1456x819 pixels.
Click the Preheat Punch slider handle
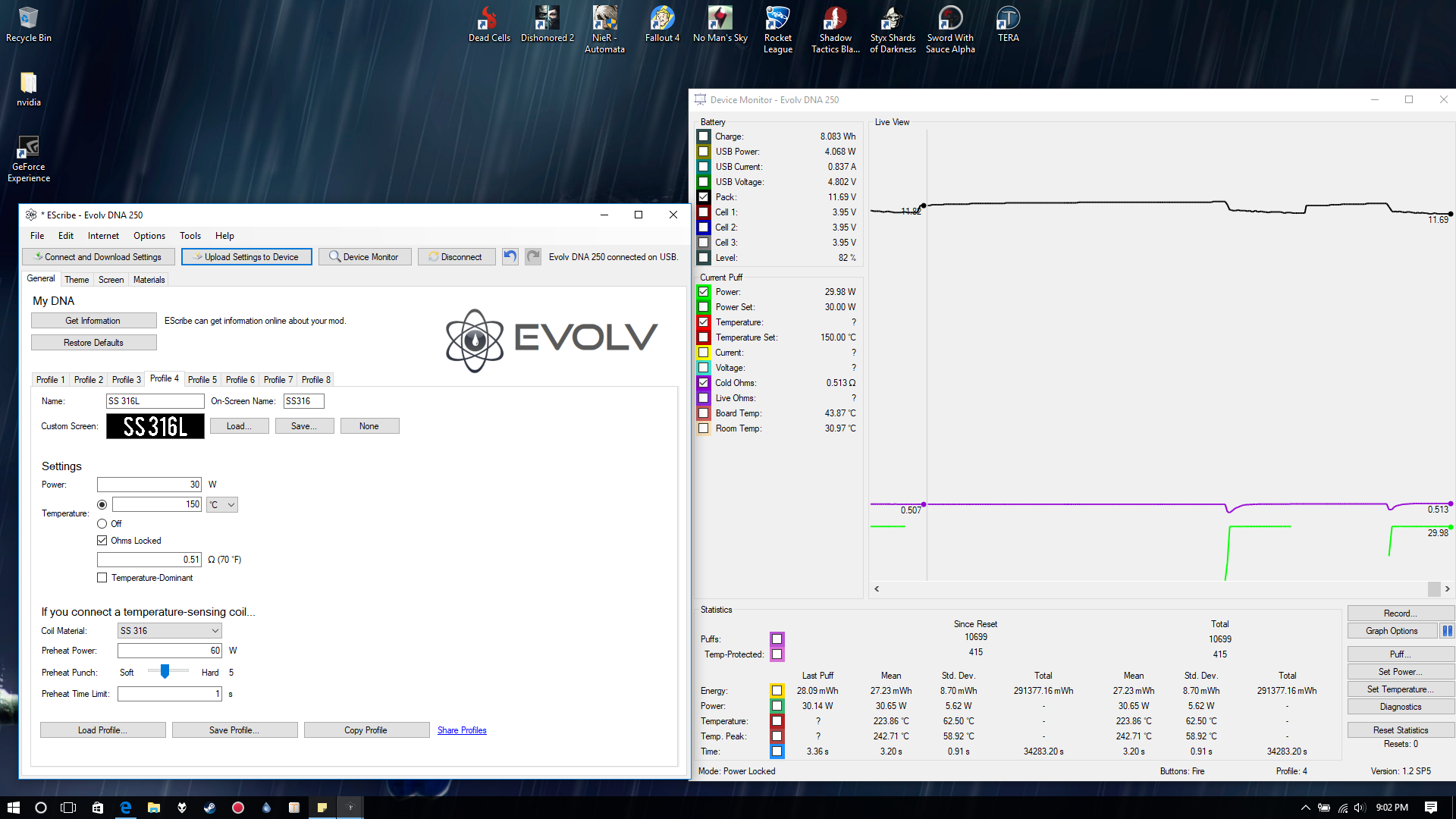pyautogui.click(x=165, y=672)
